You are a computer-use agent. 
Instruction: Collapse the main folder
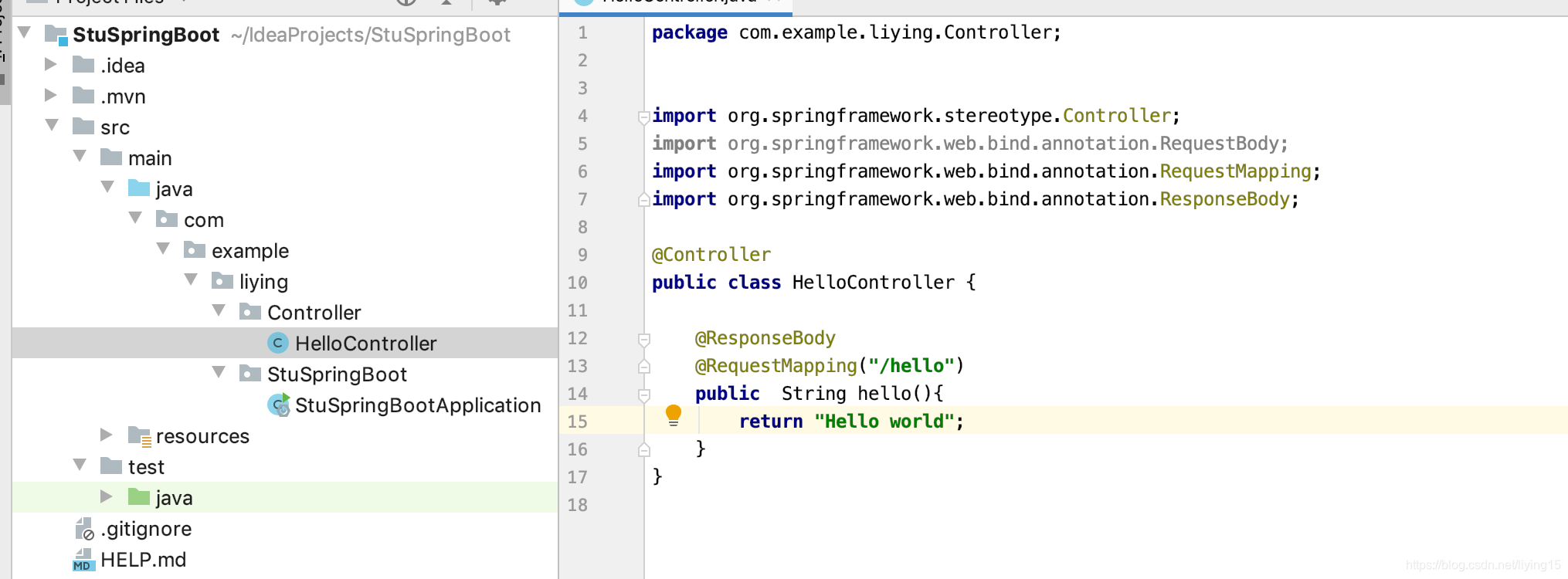[80, 156]
